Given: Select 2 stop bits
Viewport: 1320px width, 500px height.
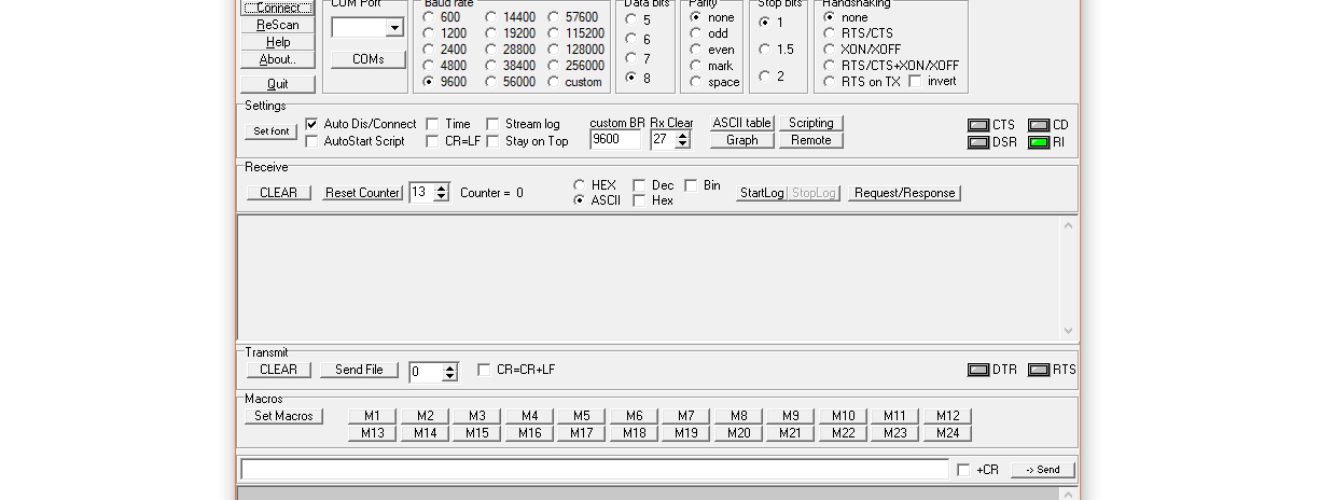Looking at the screenshot, I should coord(765,76).
